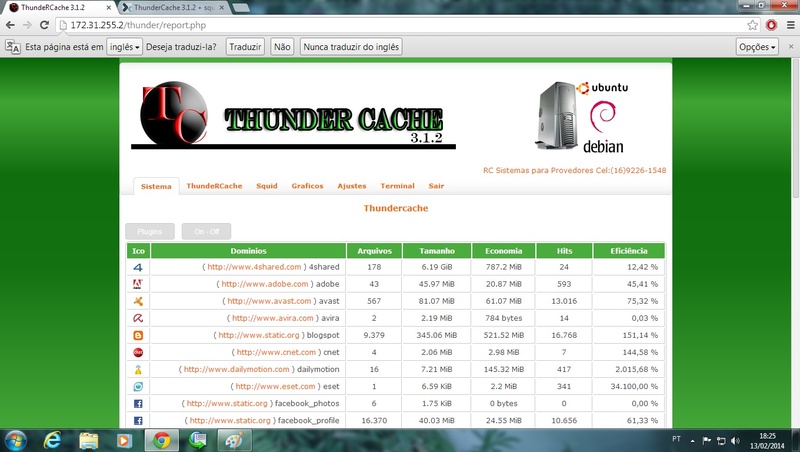Screen dimensions: 800x452
Task: Open the www.cnet.com link
Action: [276, 352]
